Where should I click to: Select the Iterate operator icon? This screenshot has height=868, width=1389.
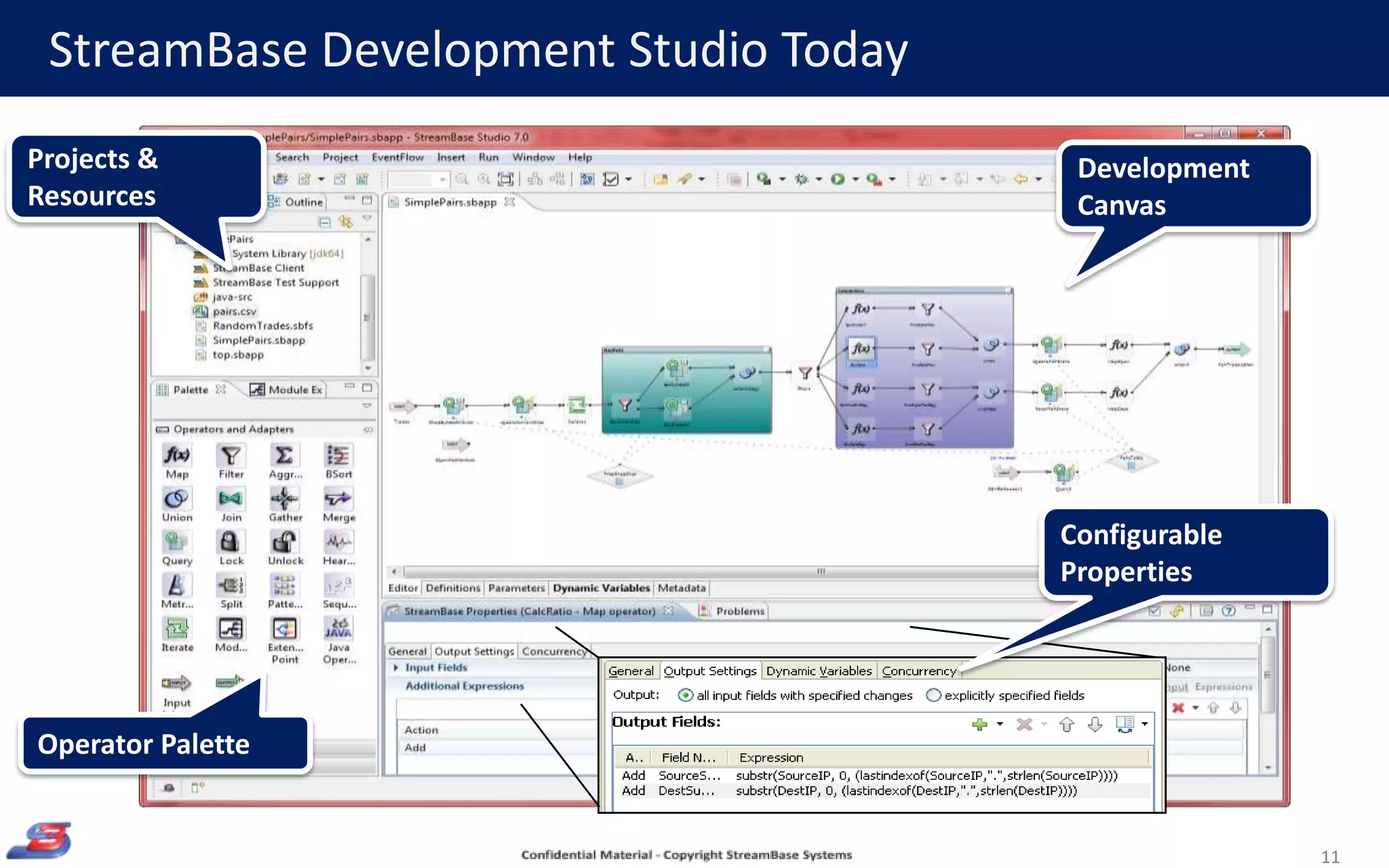pos(176,629)
